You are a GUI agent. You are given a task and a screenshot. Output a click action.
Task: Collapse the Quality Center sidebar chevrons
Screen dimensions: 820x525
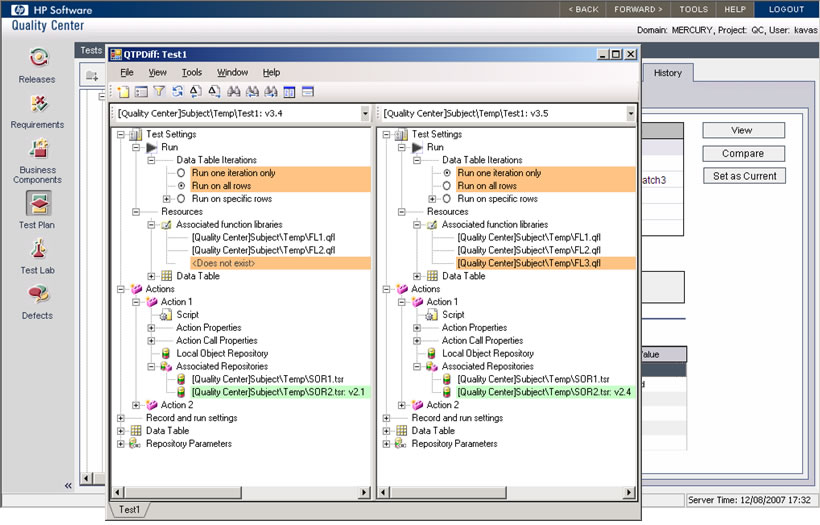coord(68,486)
